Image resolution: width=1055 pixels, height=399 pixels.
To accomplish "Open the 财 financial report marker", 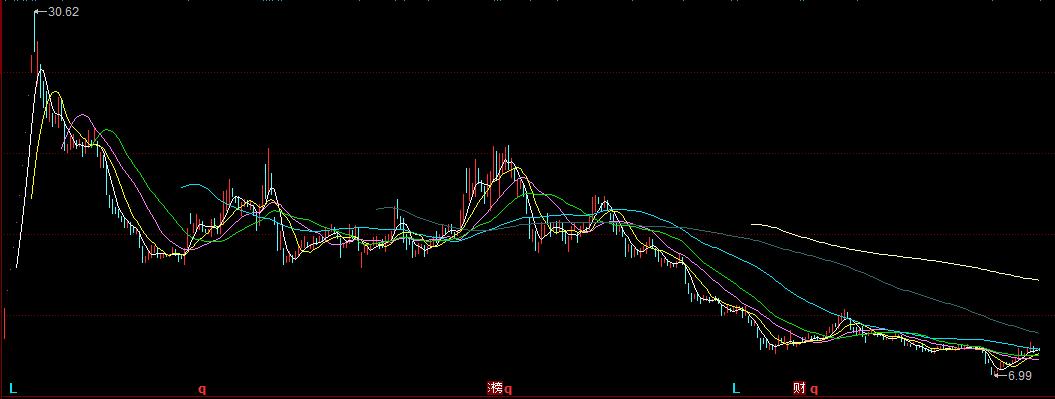I will pos(799,388).
